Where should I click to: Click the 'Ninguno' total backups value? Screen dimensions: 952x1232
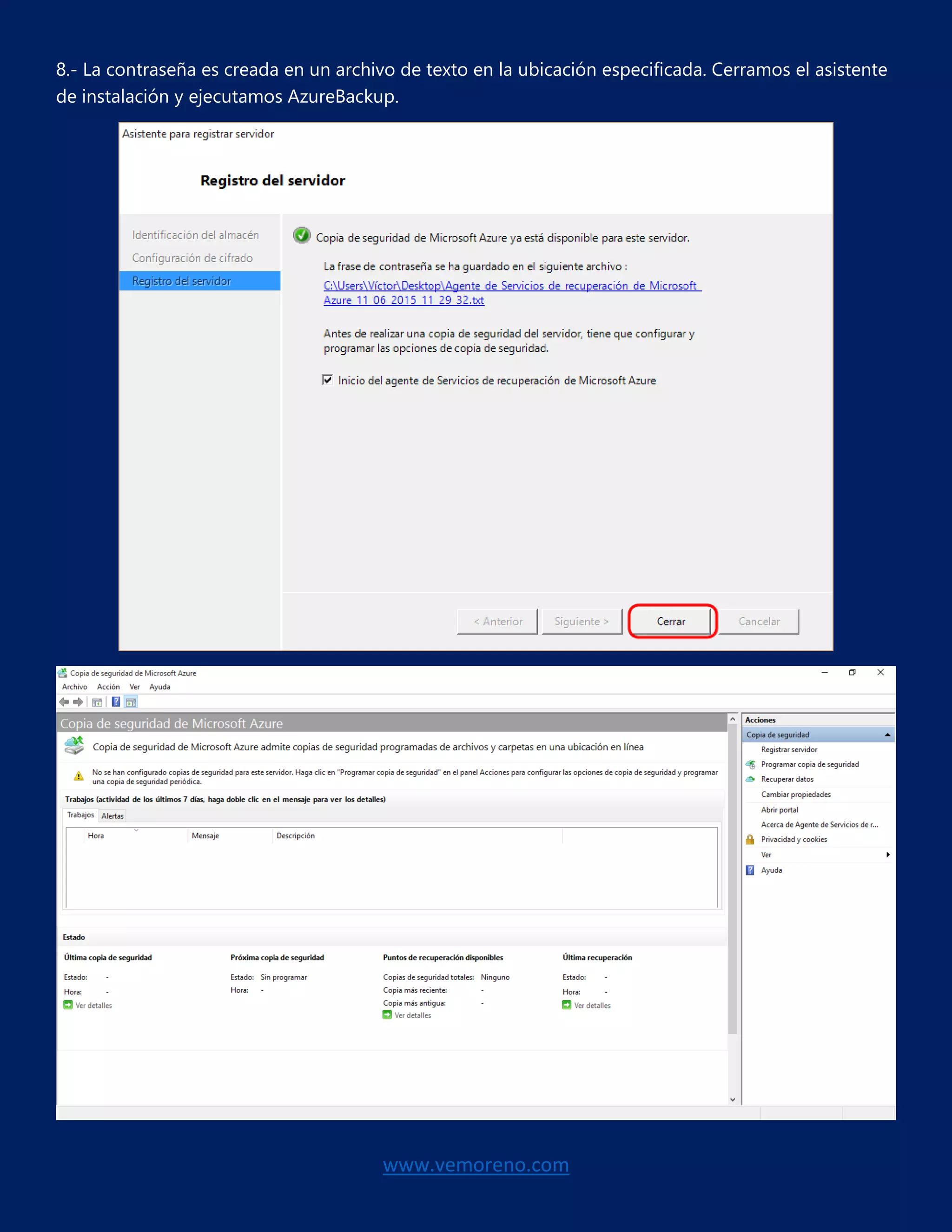[x=495, y=977]
